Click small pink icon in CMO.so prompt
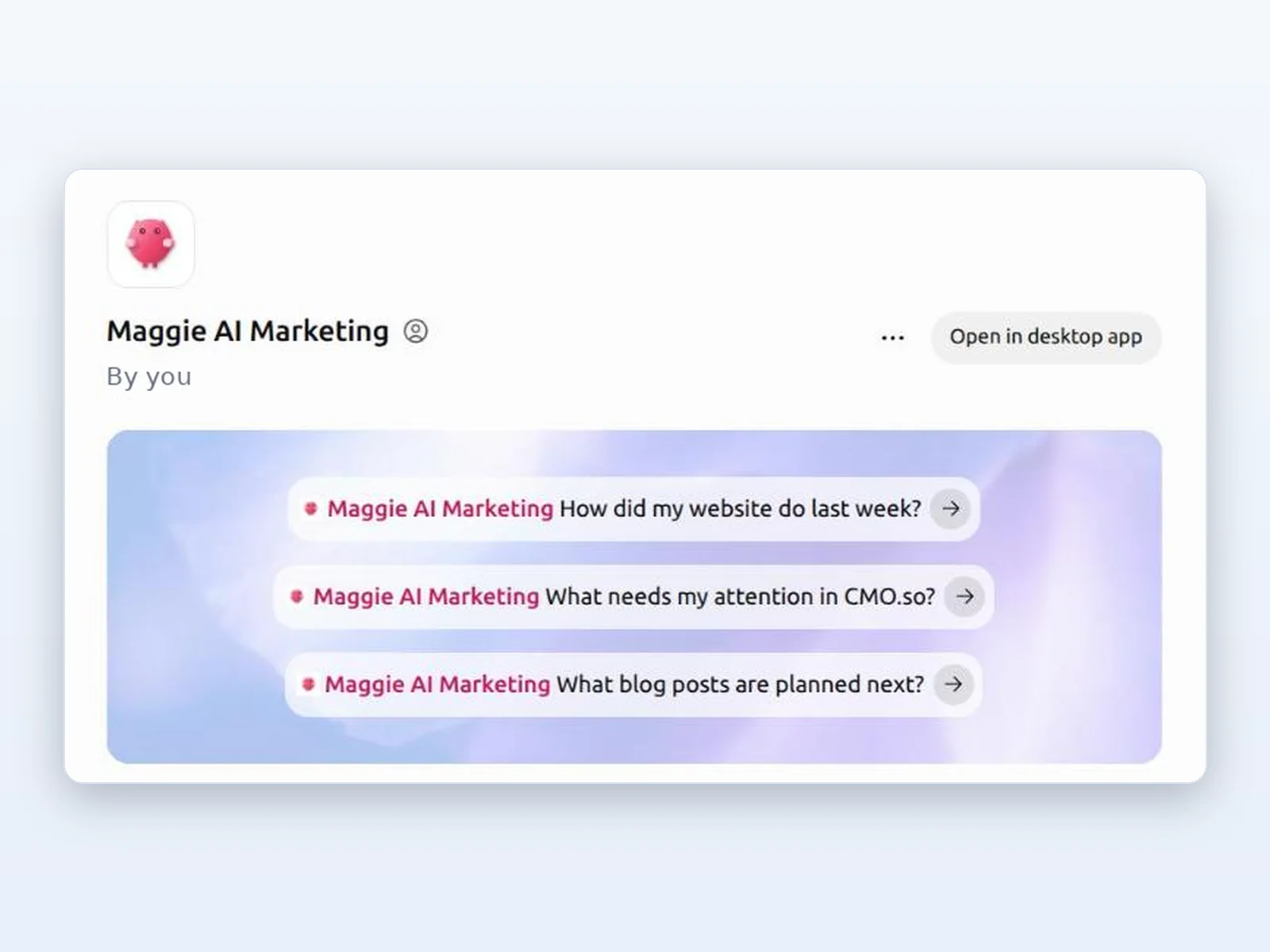The image size is (1270, 952). 297,597
